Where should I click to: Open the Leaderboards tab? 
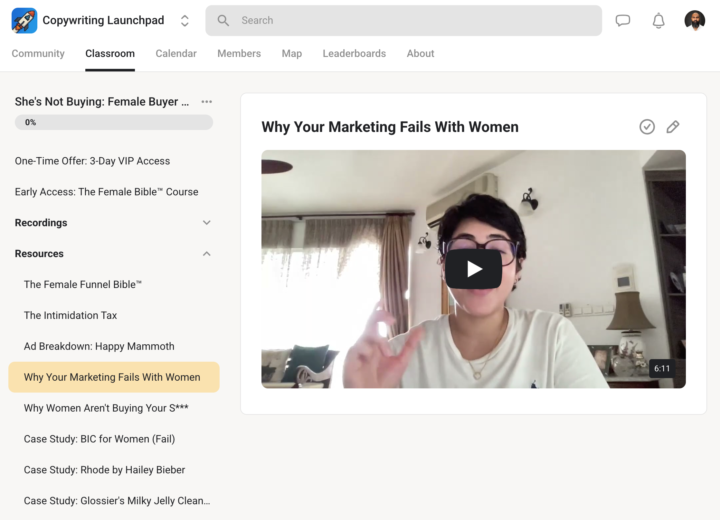(x=354, y=53)
